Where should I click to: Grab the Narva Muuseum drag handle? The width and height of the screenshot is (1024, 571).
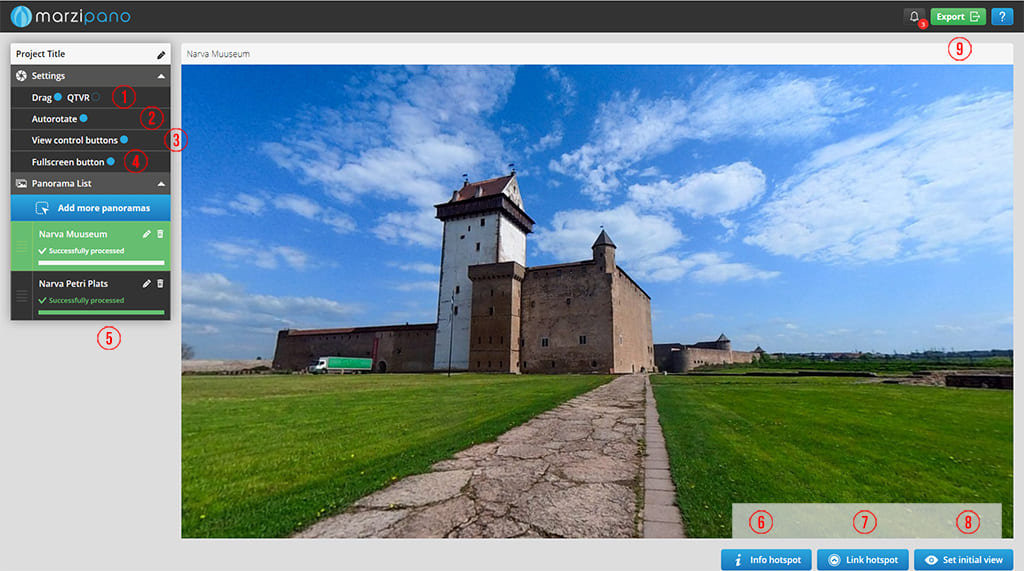coord(22,246)
